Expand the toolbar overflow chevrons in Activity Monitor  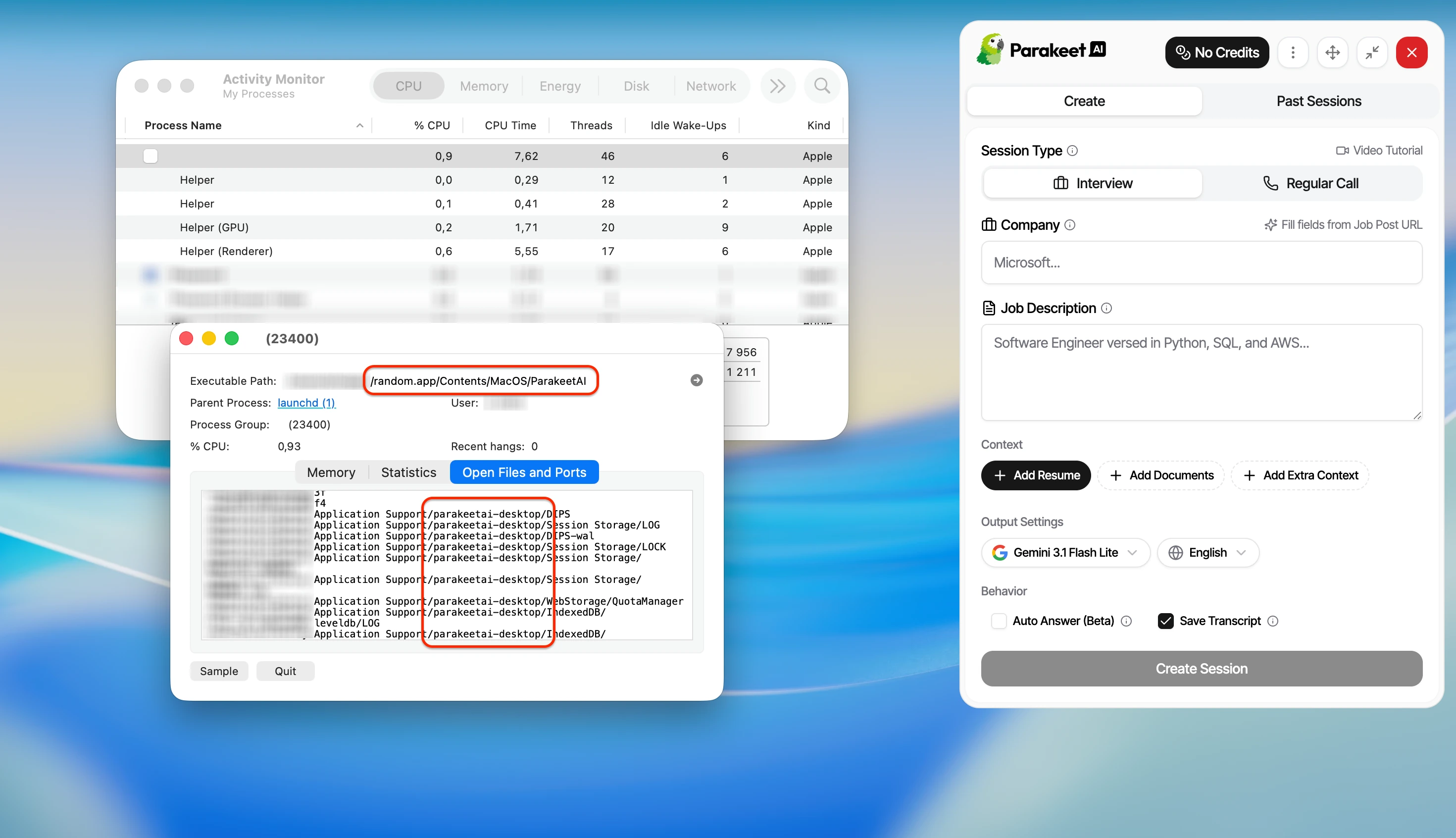pos(778,86)
